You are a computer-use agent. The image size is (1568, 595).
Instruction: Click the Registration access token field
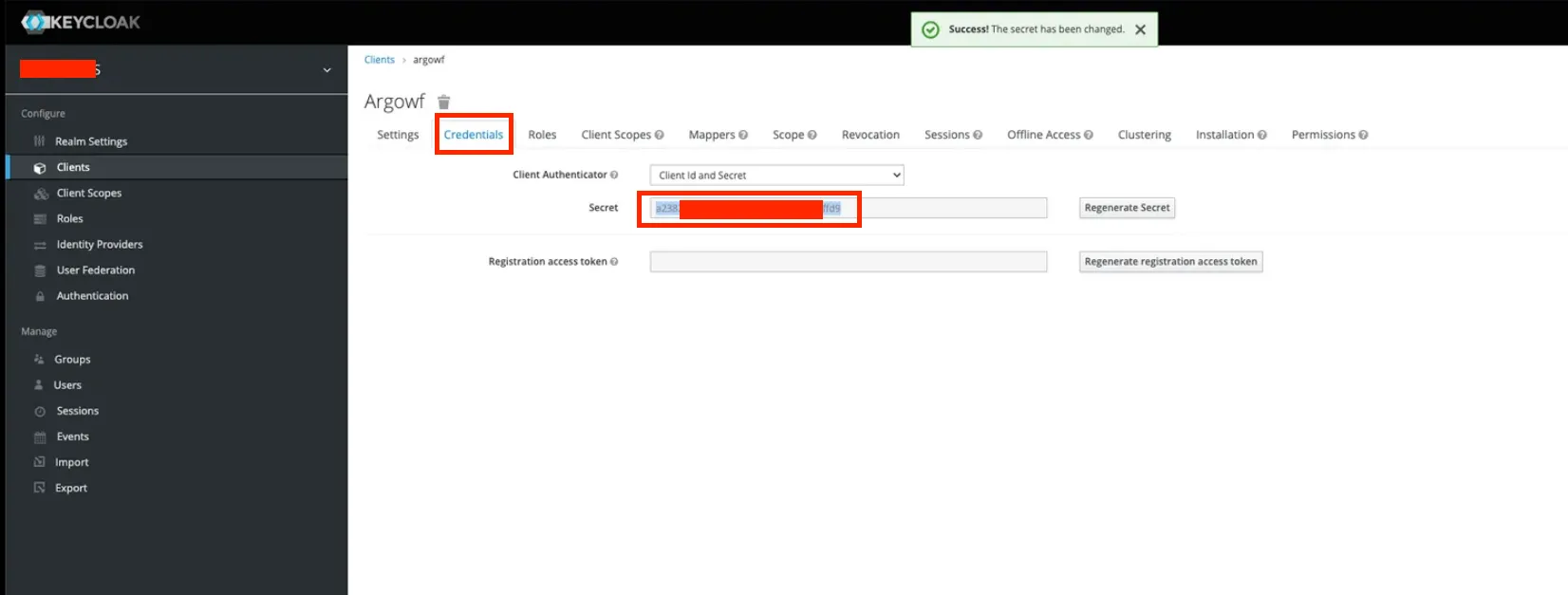[849, 262]
